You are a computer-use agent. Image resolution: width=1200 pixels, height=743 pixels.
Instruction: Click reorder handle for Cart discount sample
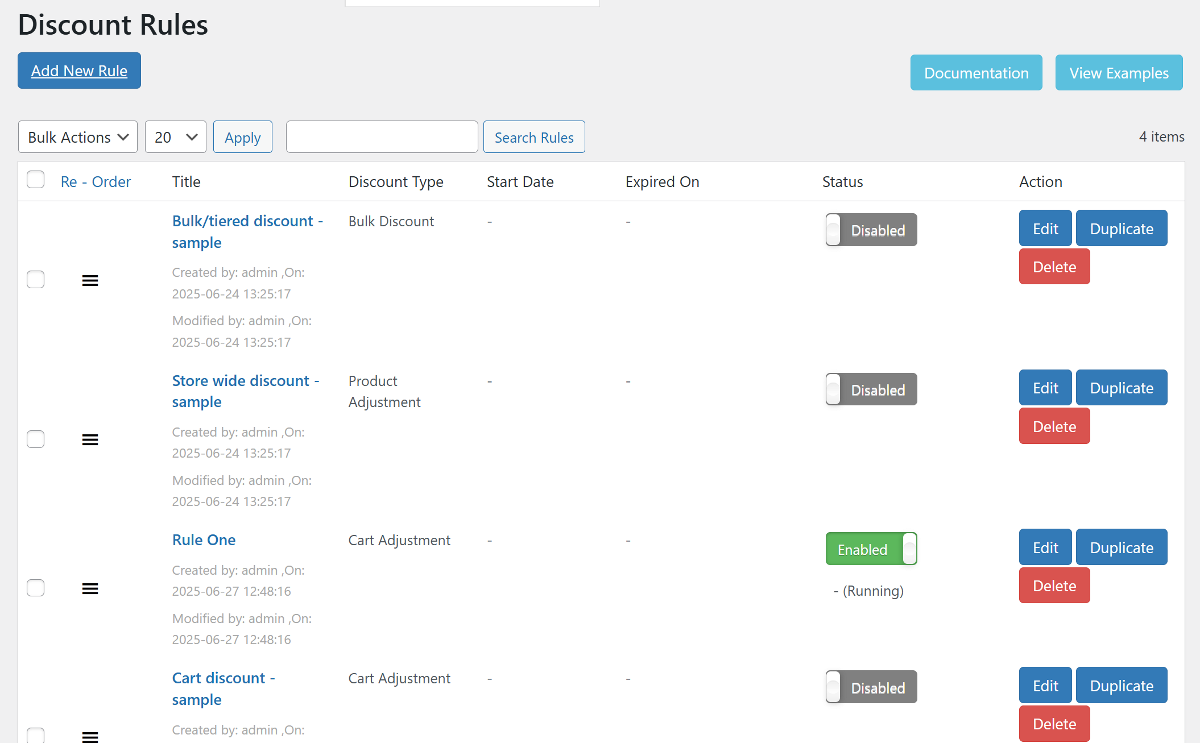tap(90, 737)
